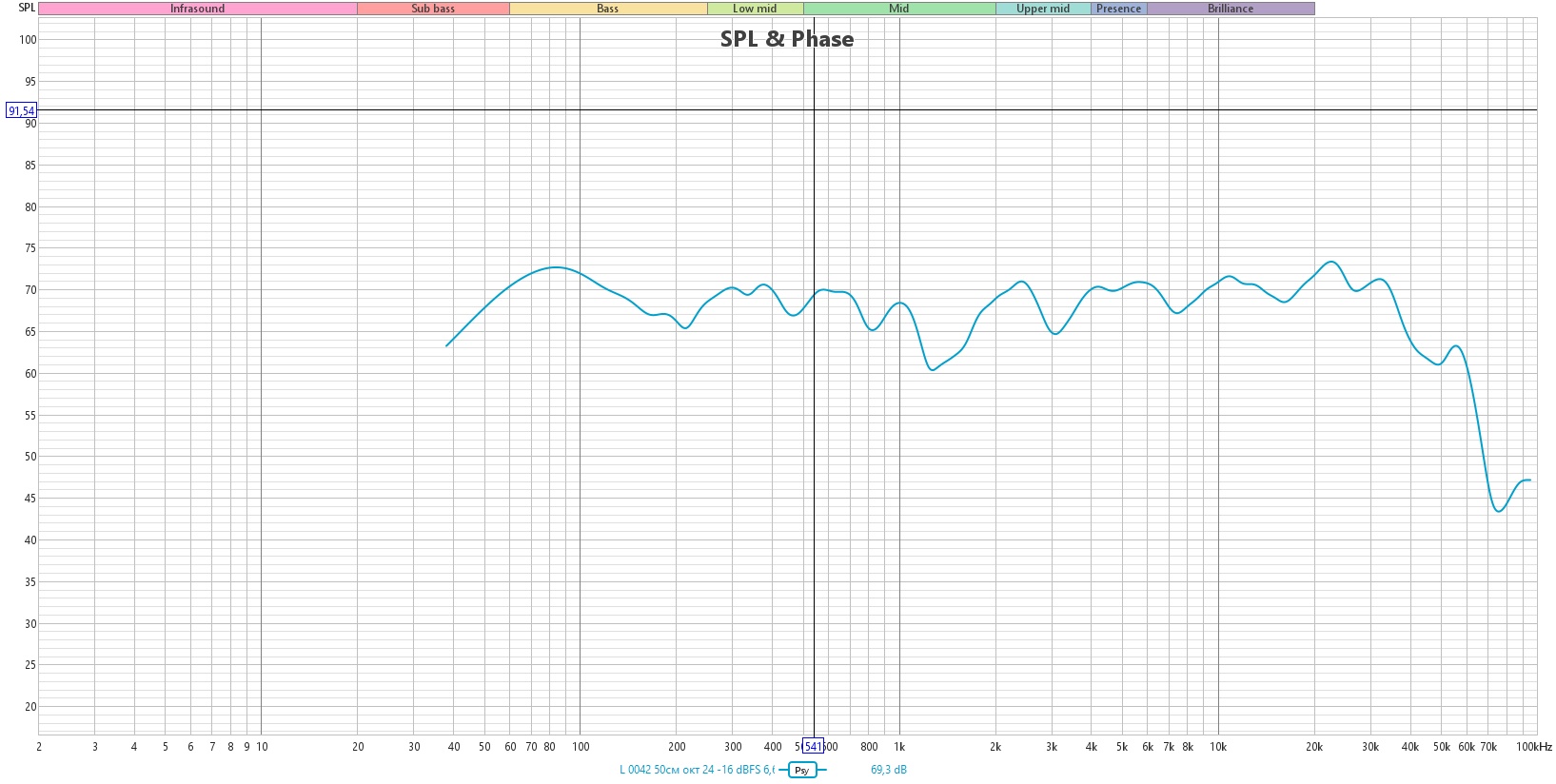The image size is (1556, 784).
Task: Click the SPL axis label above the vertical scale
Action: pos(27,8)
